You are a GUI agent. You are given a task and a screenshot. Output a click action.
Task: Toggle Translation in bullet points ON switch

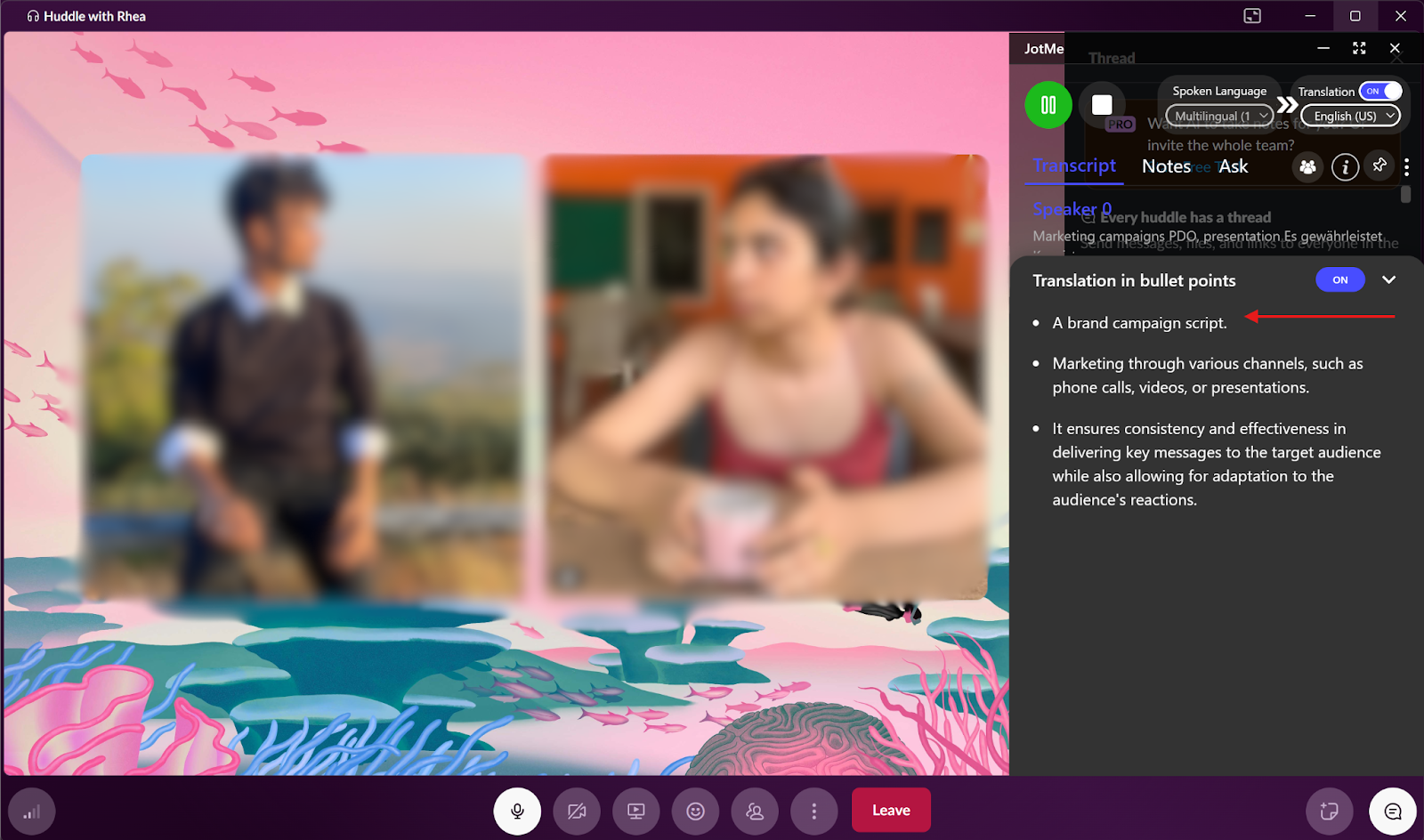tap(1339, 279)
